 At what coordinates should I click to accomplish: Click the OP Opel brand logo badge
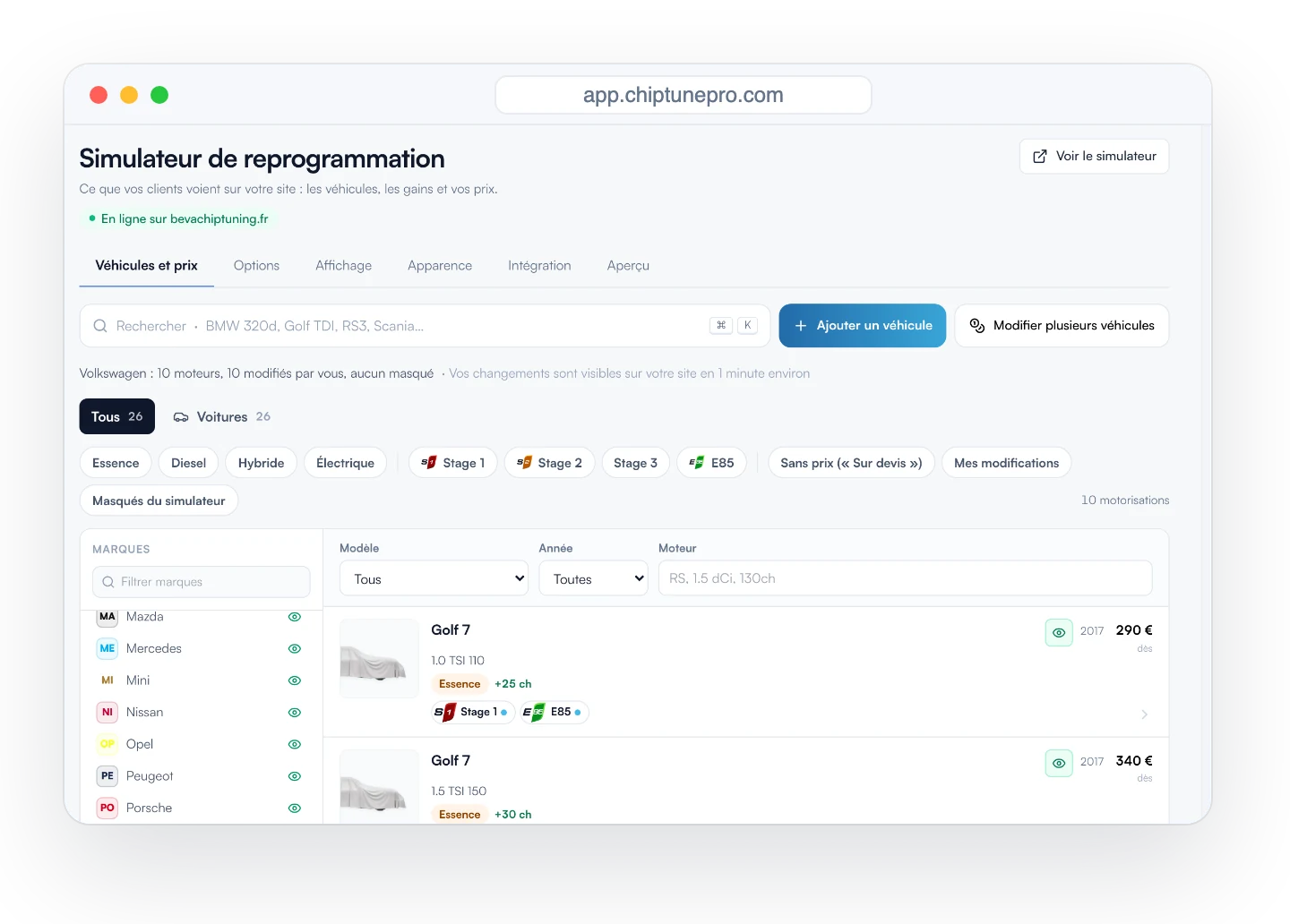107,744
